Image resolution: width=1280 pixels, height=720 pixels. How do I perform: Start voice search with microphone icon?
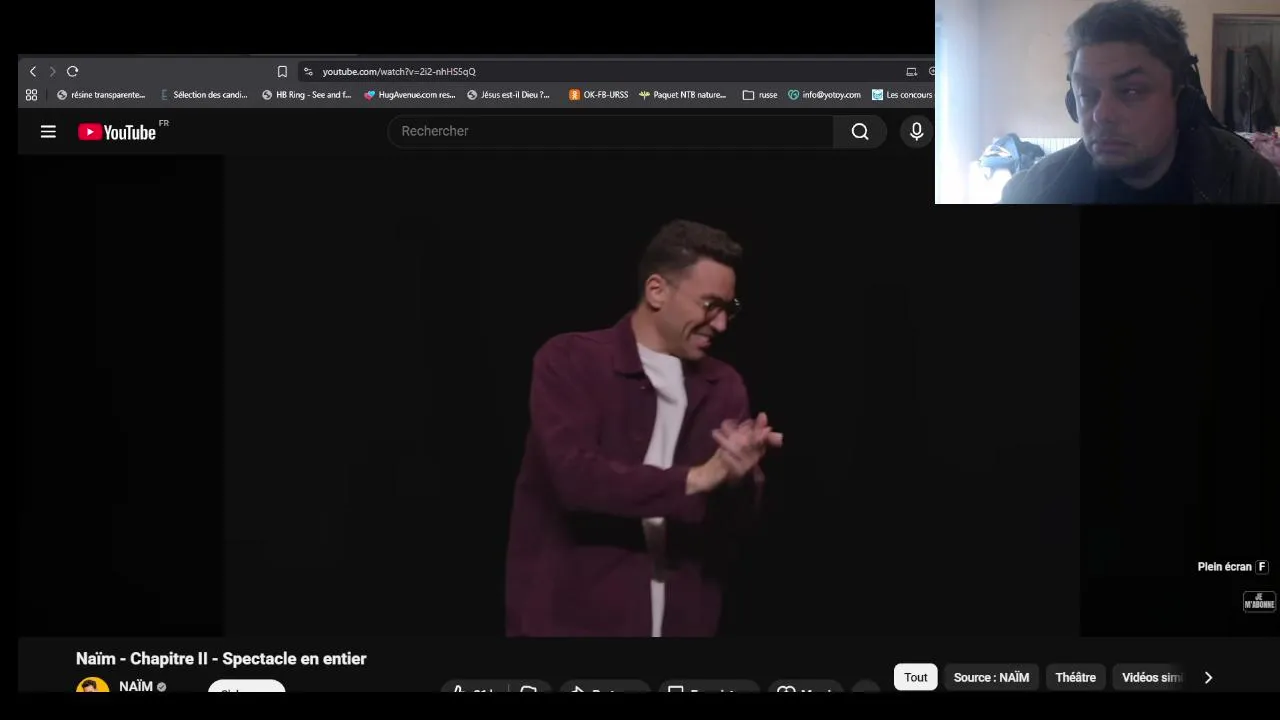pos(916,131)
